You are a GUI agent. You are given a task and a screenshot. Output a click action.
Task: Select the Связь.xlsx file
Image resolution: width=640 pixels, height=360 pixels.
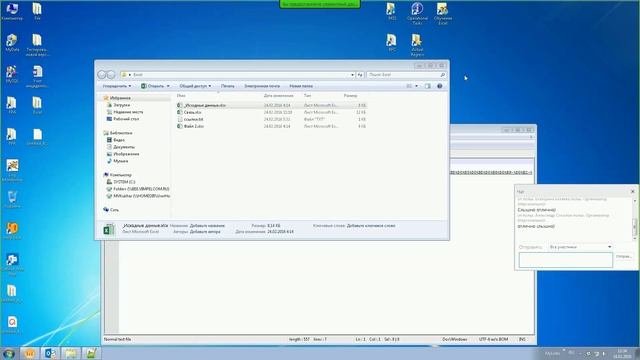[x=271, y=112]
